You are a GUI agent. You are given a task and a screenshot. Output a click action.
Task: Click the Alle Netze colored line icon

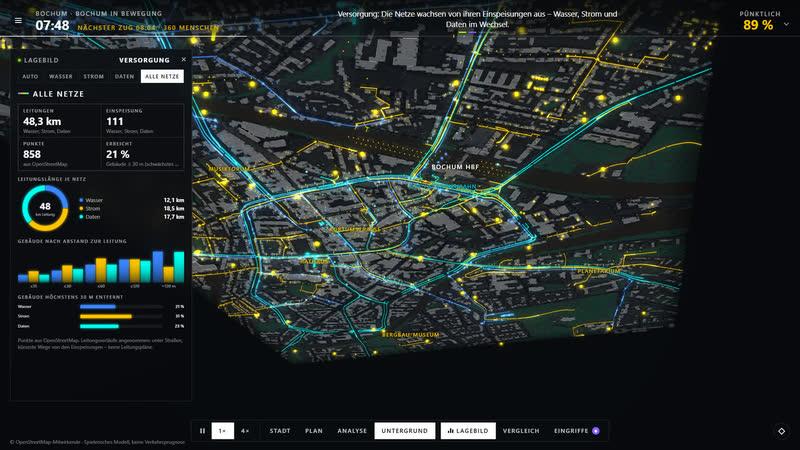23,94
